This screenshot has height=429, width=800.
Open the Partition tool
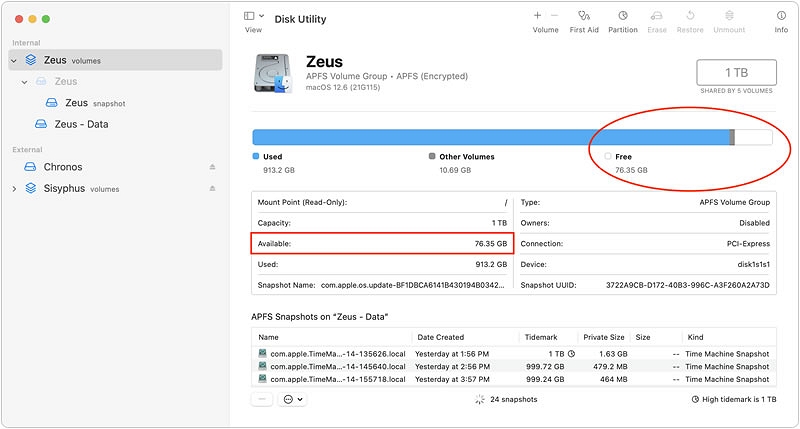click(x=622, y=15)
